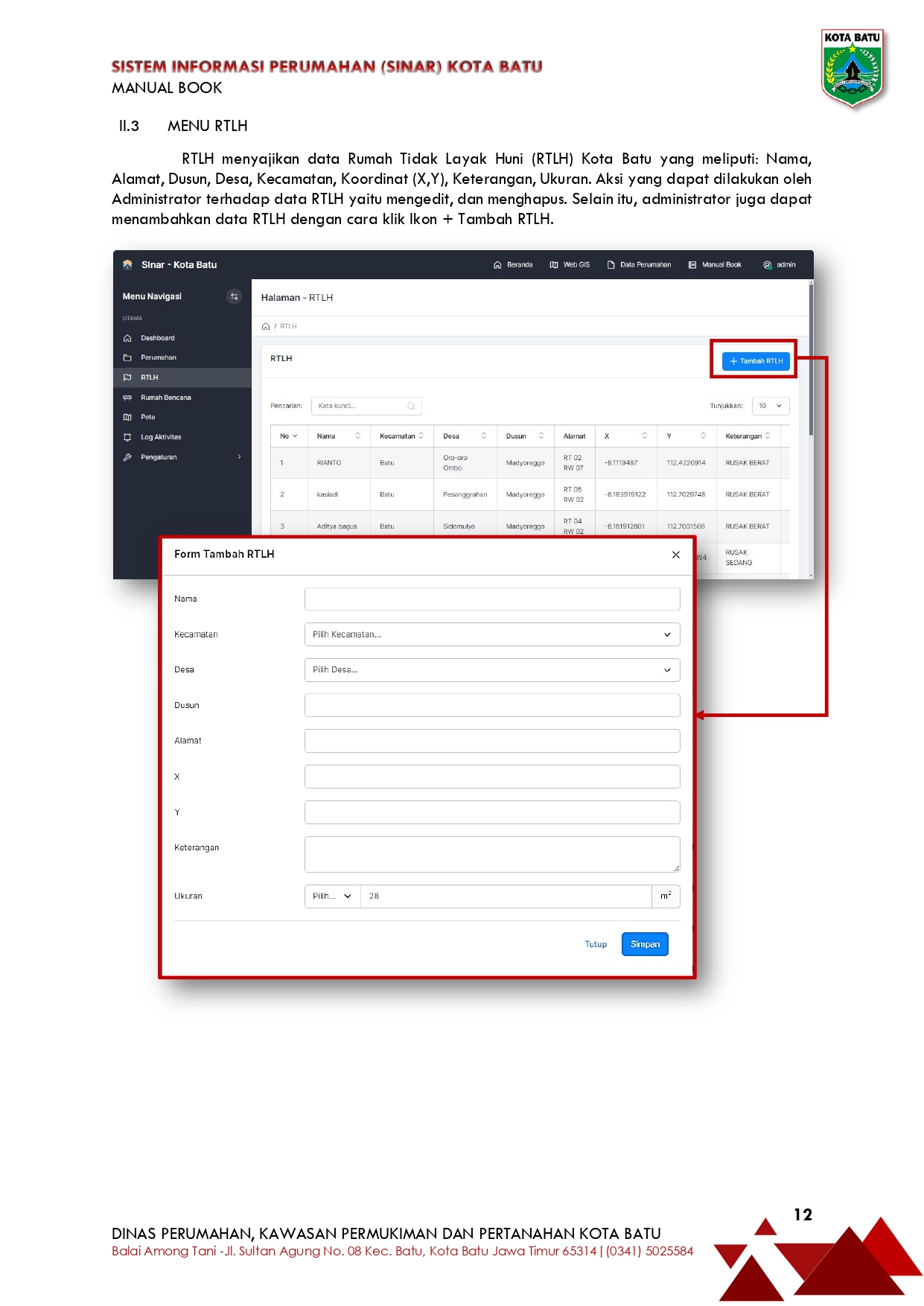The image size is (924, 1306).
Task: Select RTLH in the sidebar
Action: tap(182, 378)
